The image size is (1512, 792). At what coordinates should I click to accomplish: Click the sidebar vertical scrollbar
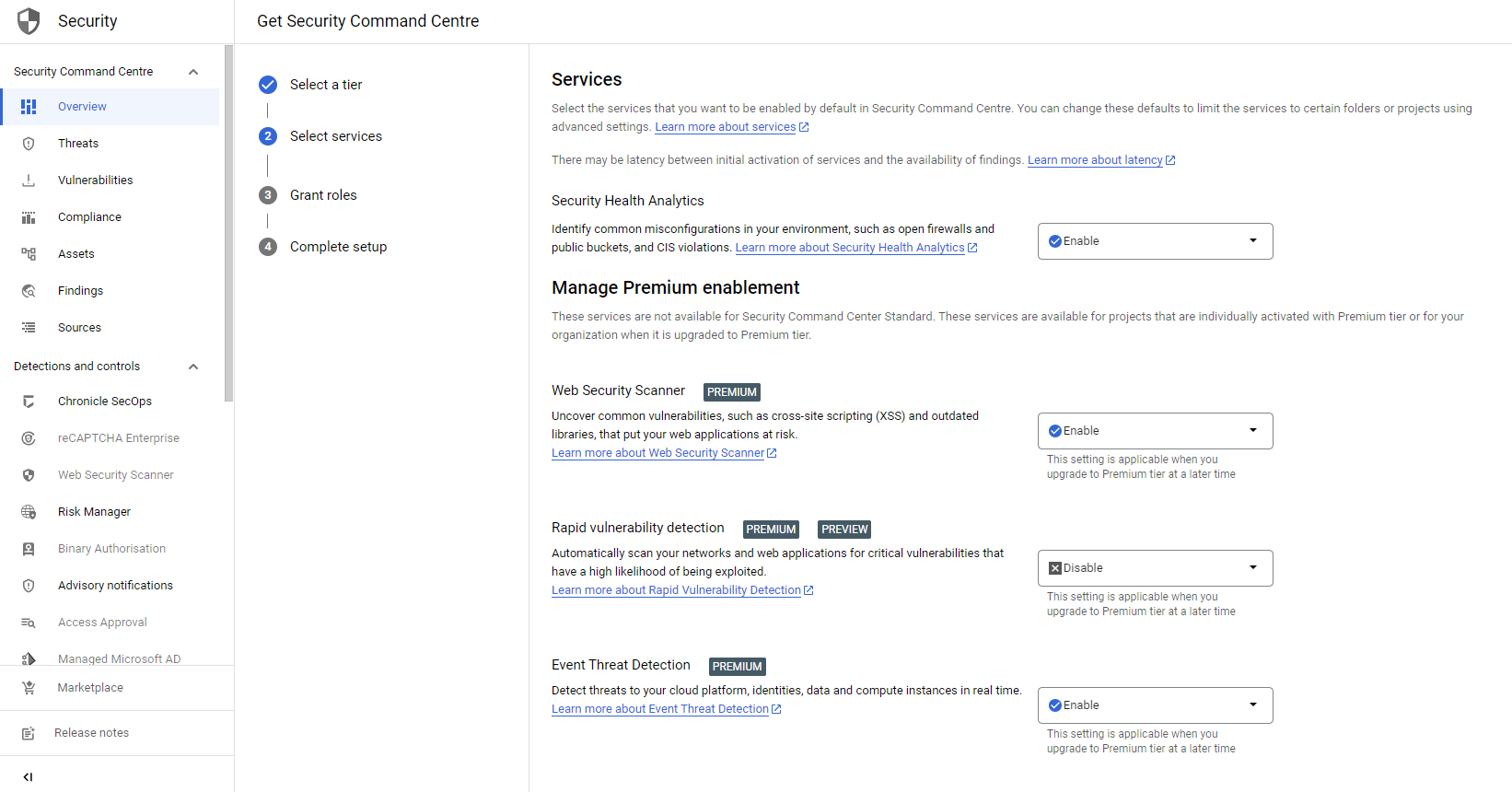(x=228, y=226)
